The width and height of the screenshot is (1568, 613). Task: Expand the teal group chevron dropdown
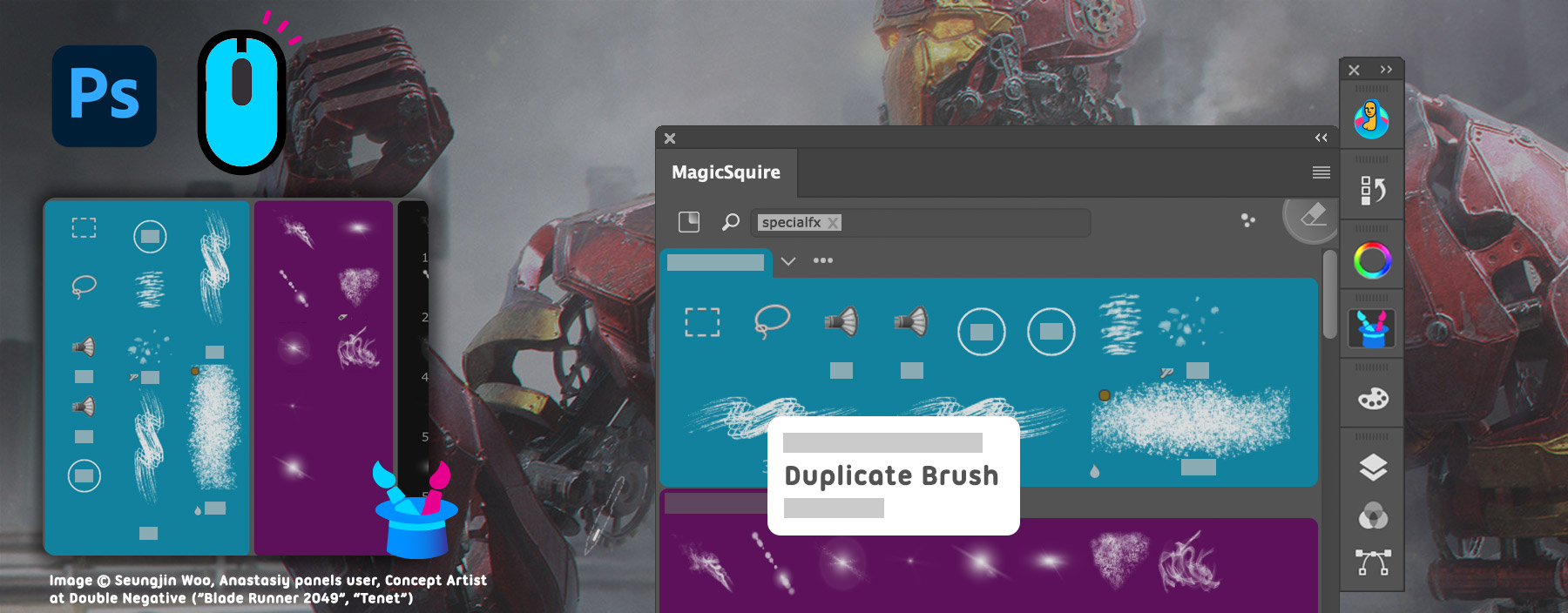click(788, 261)
